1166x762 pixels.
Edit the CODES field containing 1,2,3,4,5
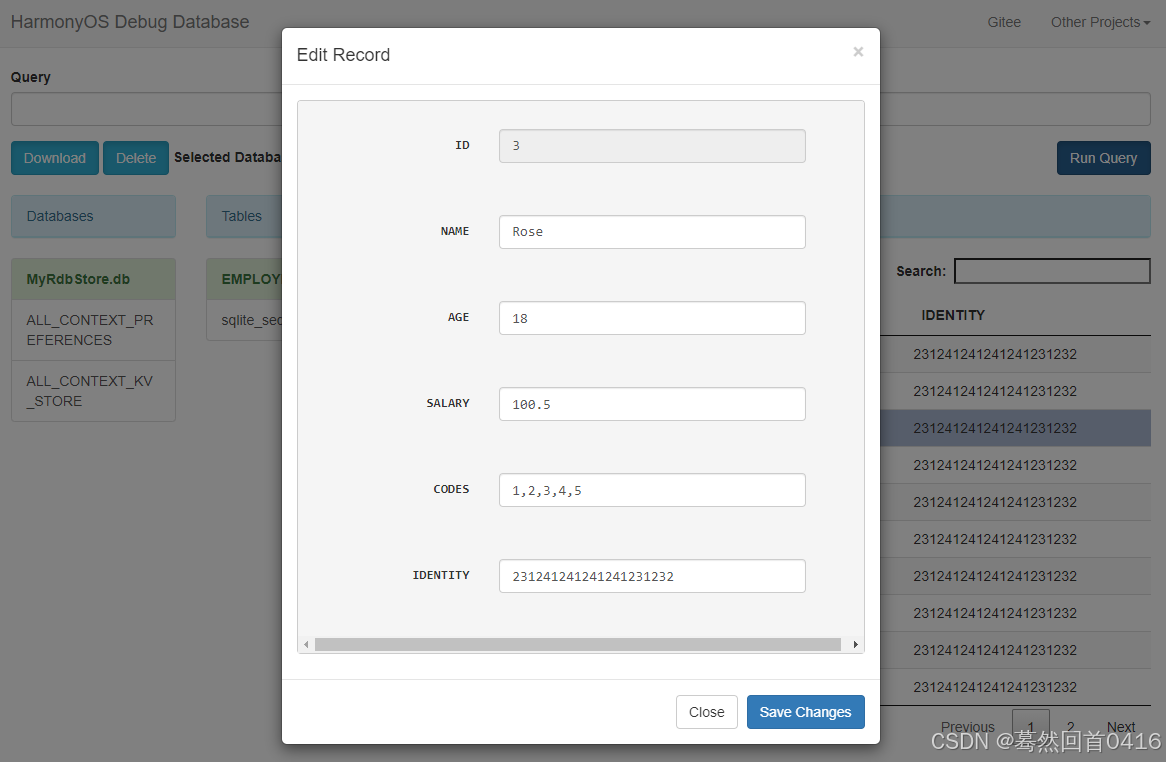pos(652,490)
